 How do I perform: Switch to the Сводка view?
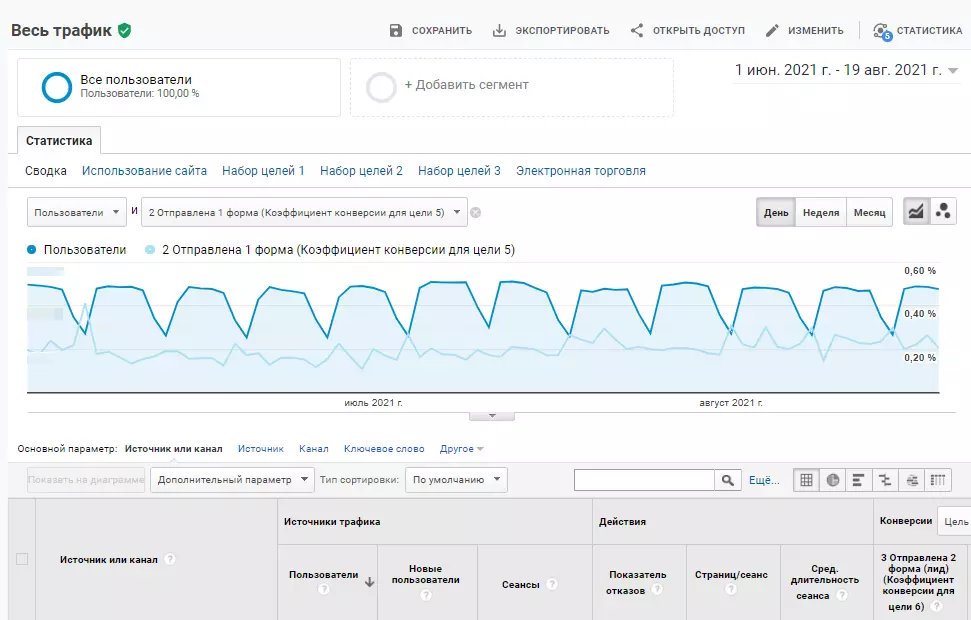click(46, 171)
